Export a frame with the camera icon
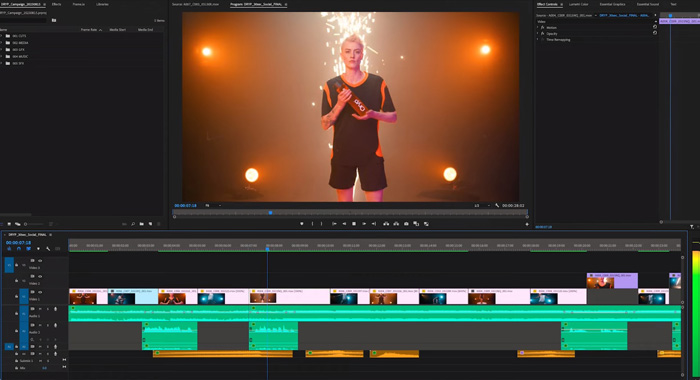 click(406, 224)
